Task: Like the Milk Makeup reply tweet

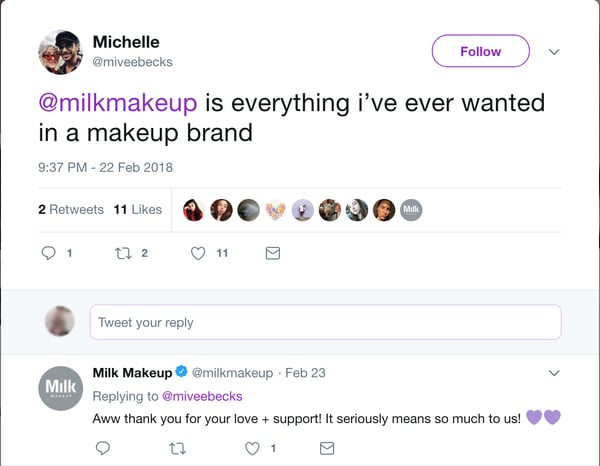Action: [x=251, y=449]
